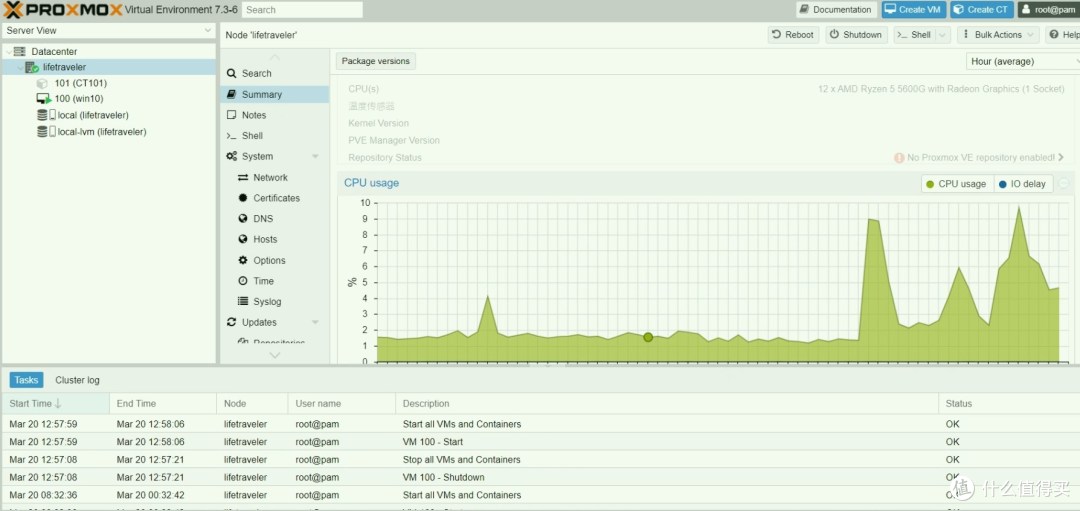Collapse the Datacenter tree node

pos(8,52)
